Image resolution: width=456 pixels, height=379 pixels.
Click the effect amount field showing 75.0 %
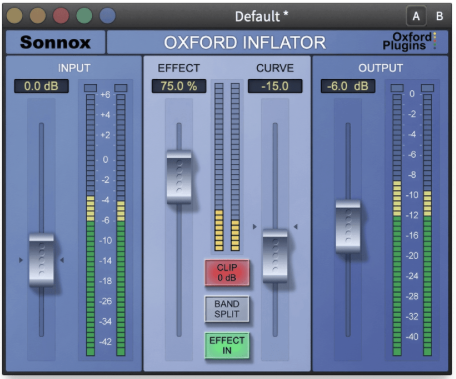179,86
